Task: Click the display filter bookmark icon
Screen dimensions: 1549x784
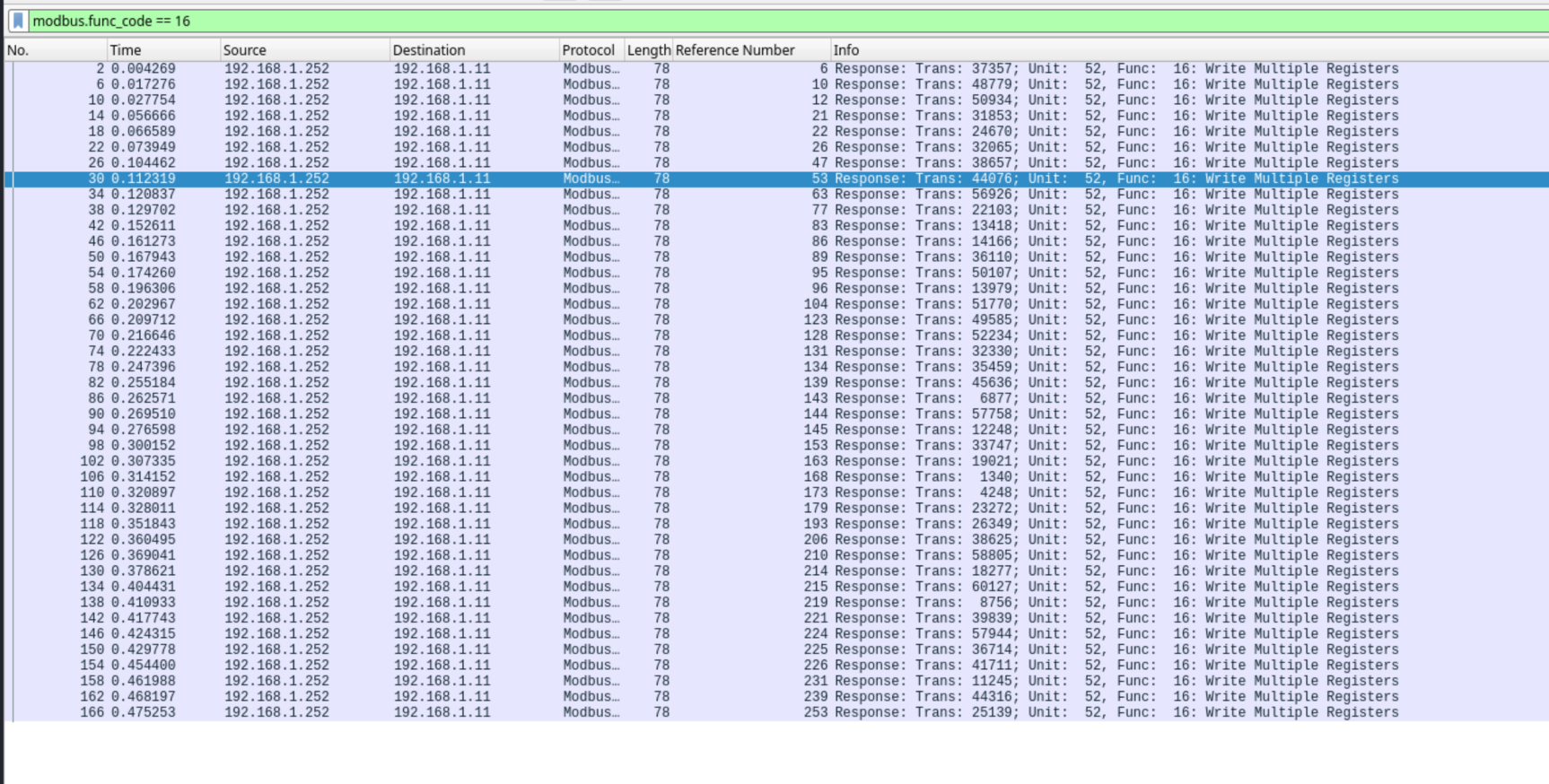Action: 18,21
